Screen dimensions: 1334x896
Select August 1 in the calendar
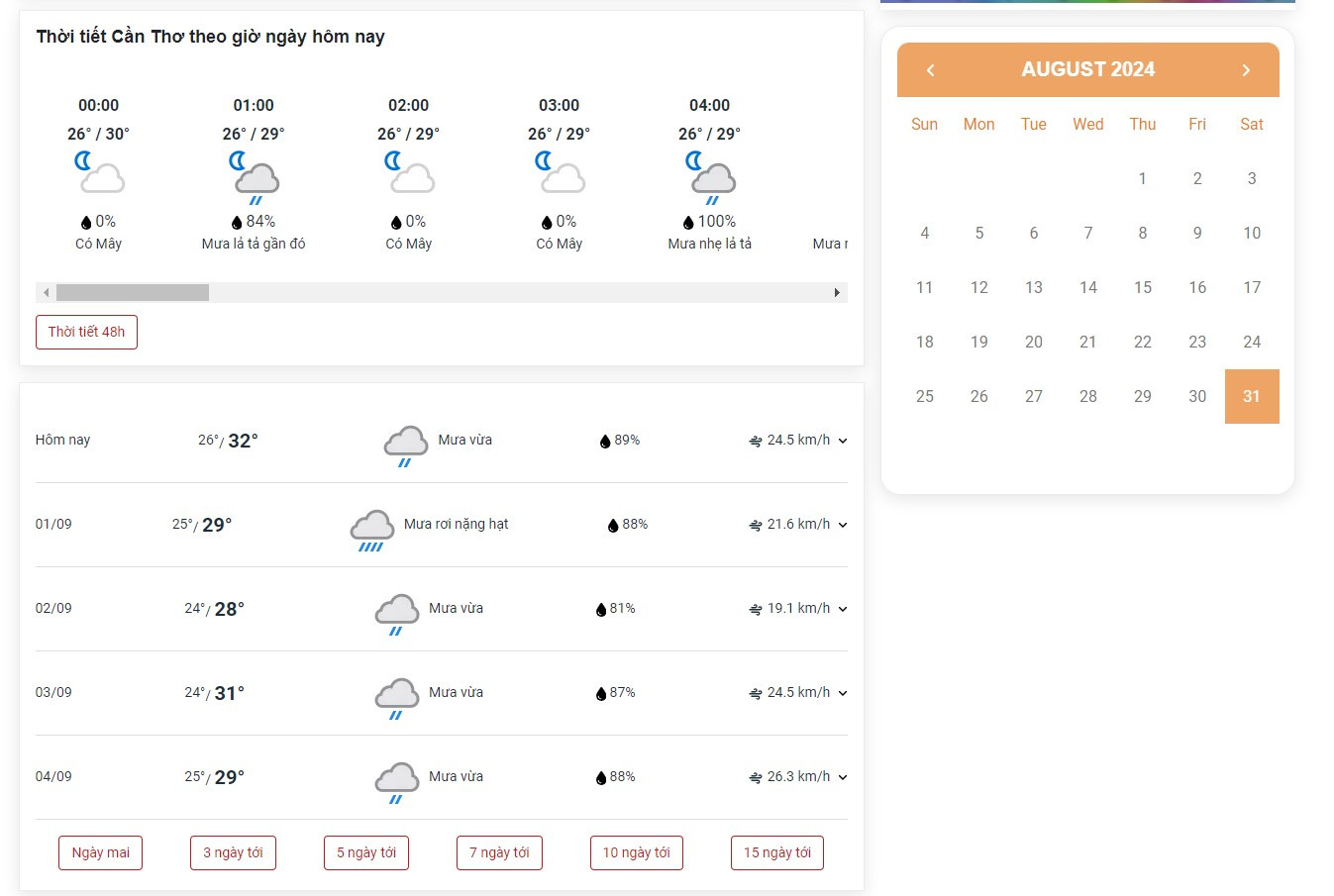(1143, 178)
